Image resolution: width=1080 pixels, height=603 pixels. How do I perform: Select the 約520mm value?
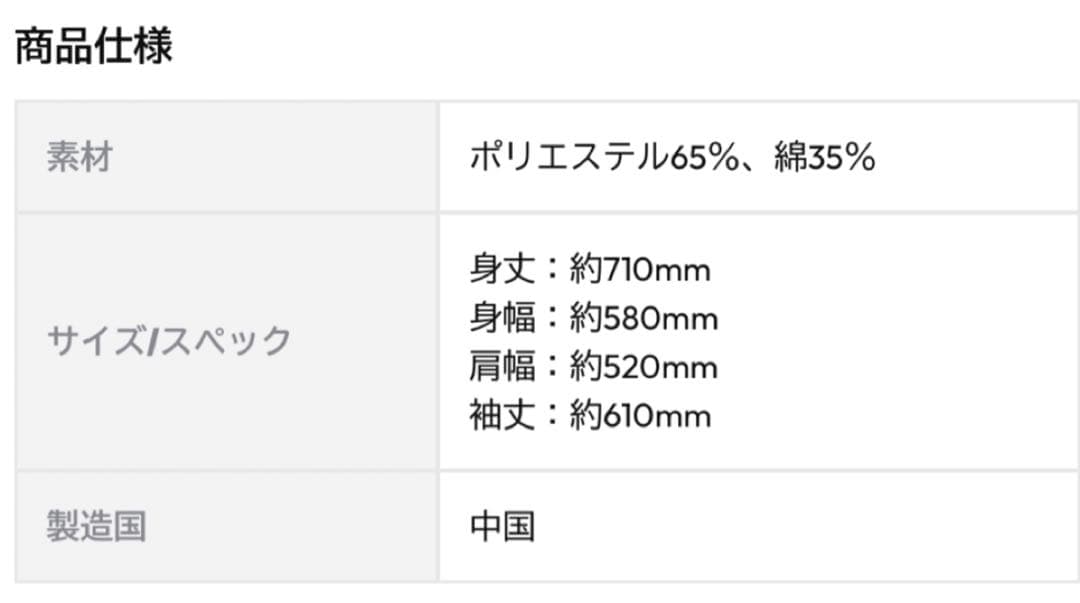click(644, 367)
